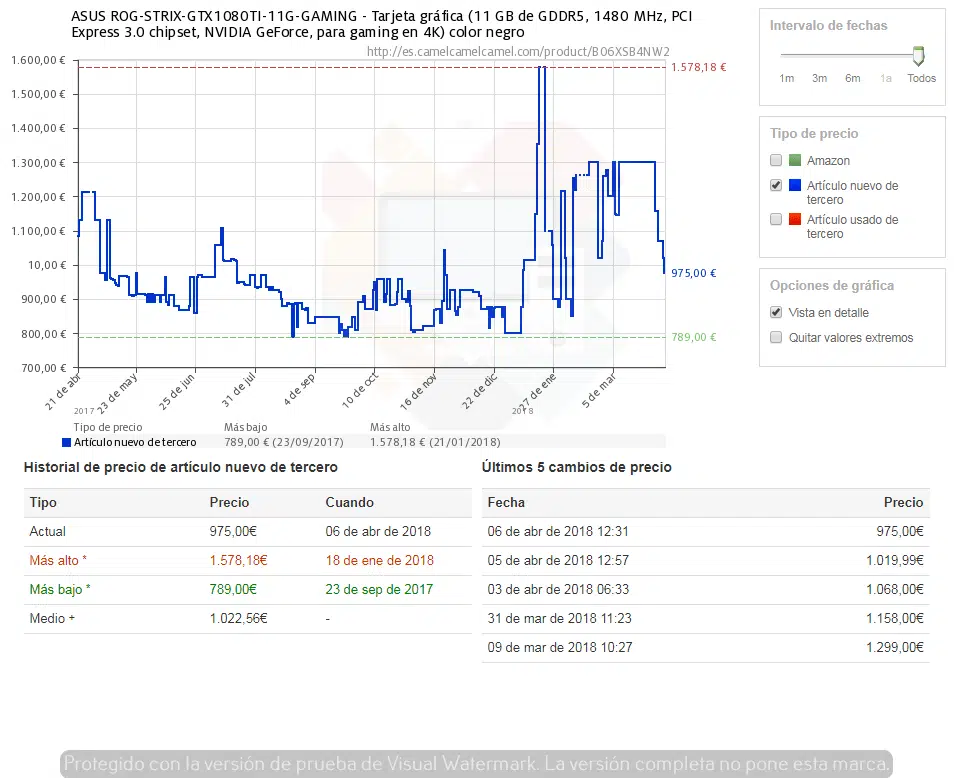Image resolution: width=954 pixels, height=778 pixels.
Task: Click the Tipo column header
Action: [43, 502]
